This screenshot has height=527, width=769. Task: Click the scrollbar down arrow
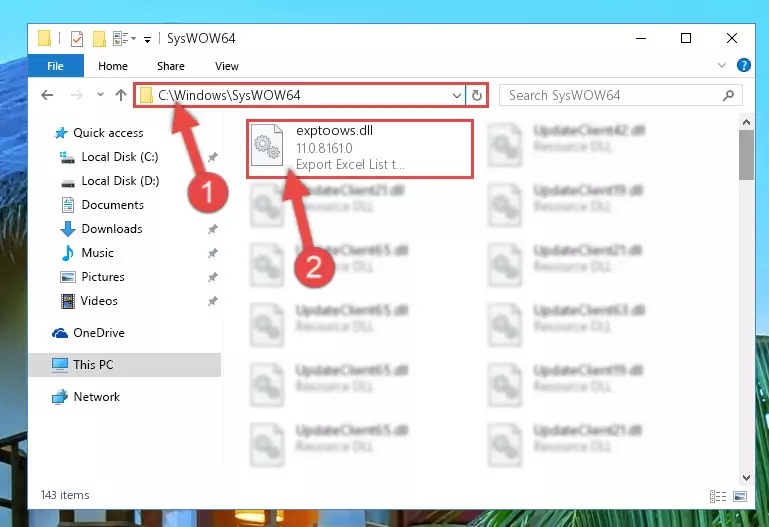[746, 477]
